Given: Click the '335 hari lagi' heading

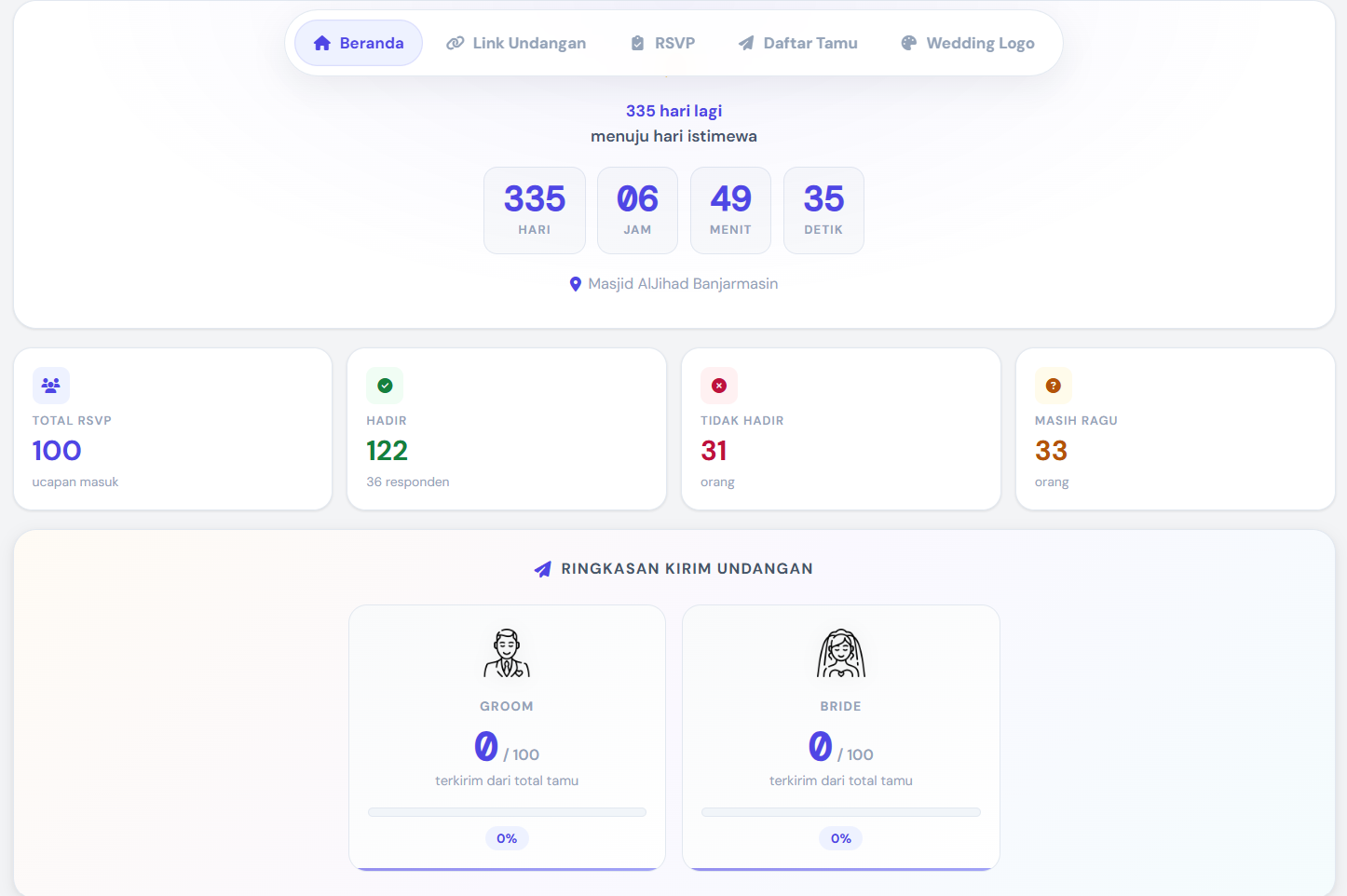Looking at the screenshot, I should click(x=673, y=111).
